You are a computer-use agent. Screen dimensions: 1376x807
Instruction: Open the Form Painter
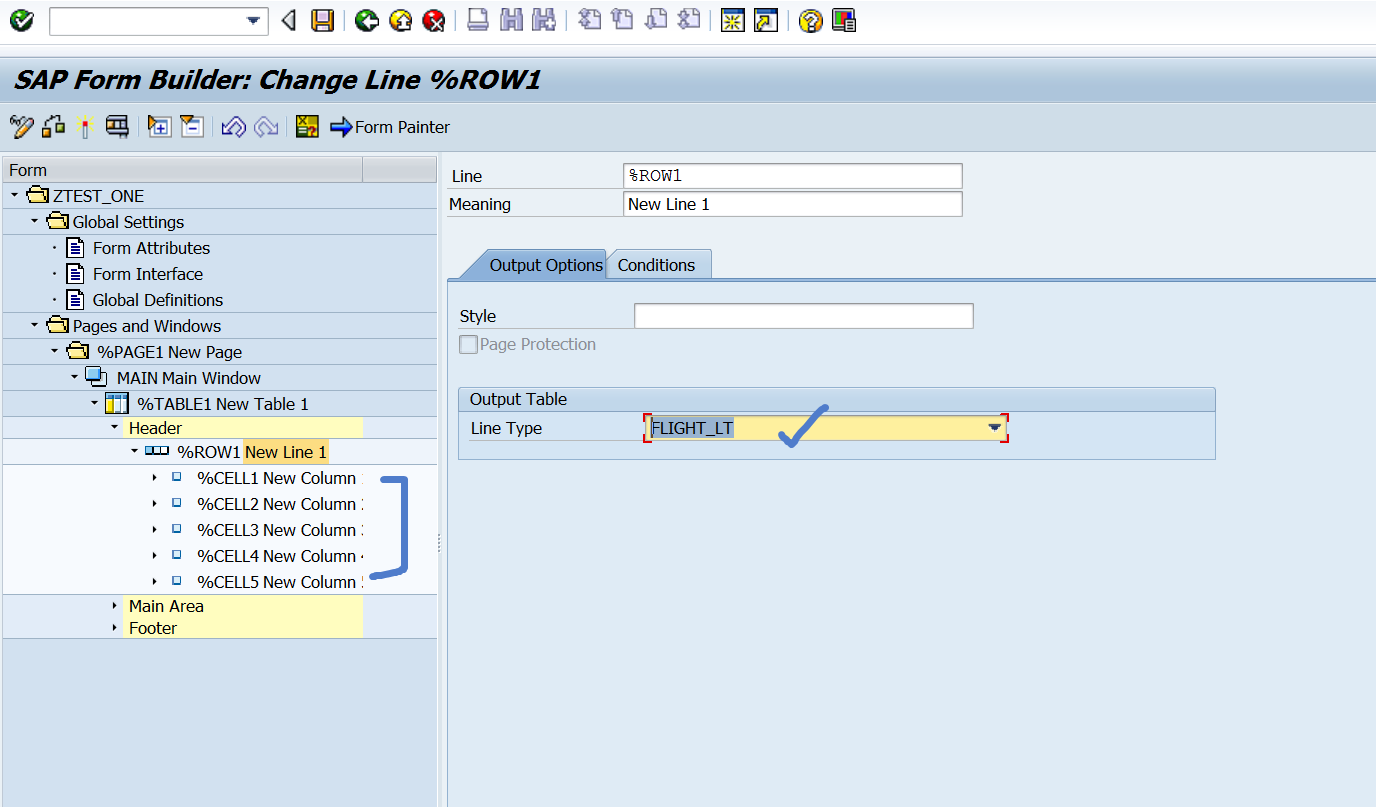[x=390, y=127]
